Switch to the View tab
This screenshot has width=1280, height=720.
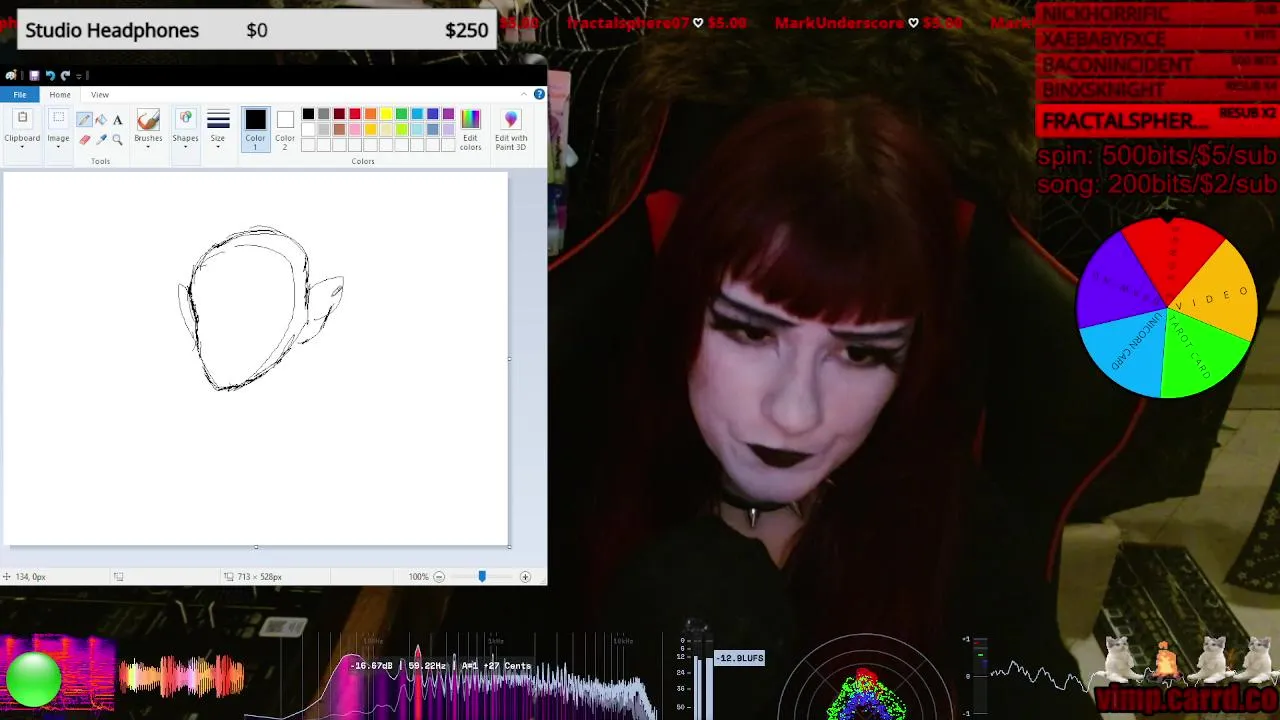pyautogui.click(x=100, y=94)
